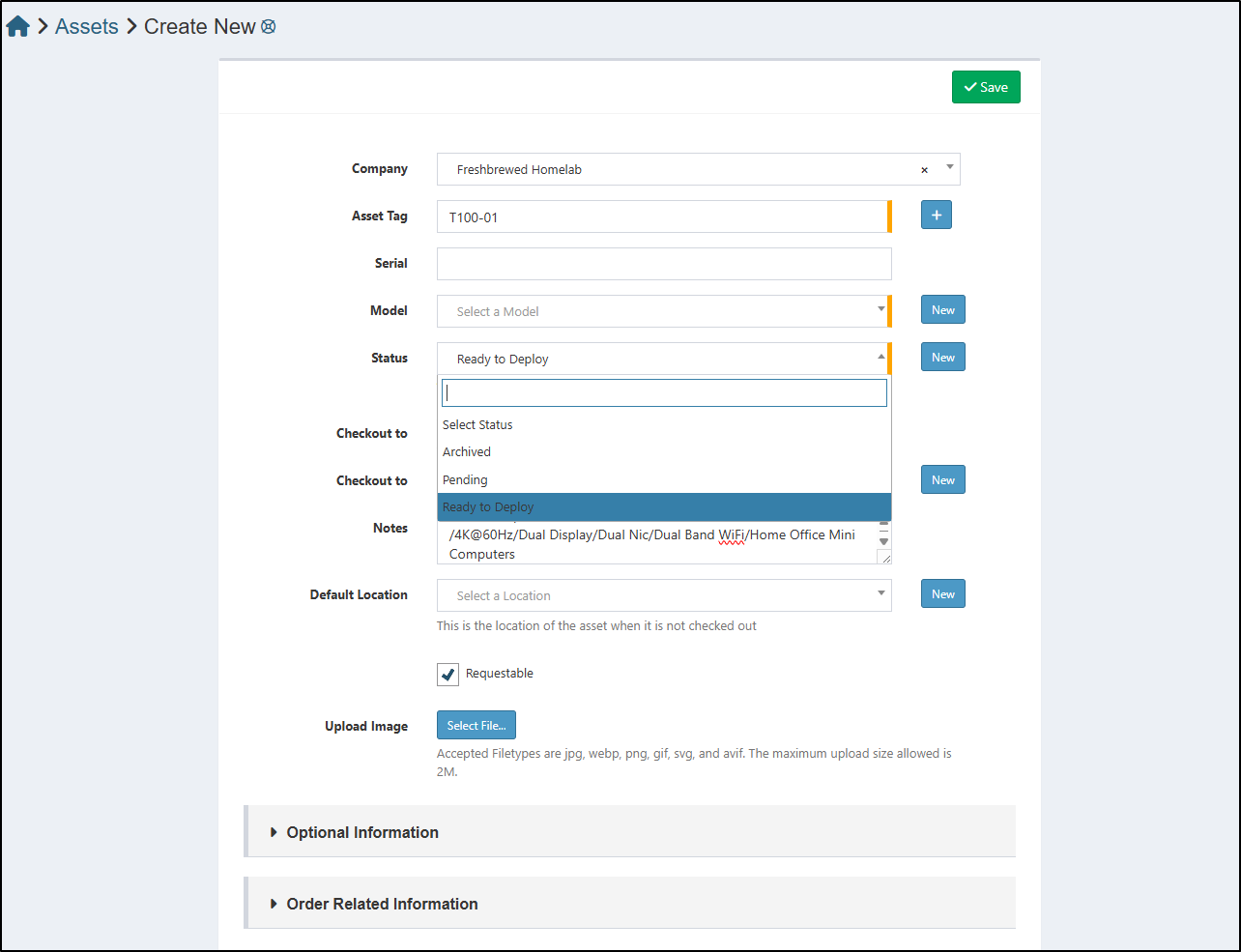Click into the Serial input field
The width and height of the screenshot is (1241, 952).
click(663, 264)
